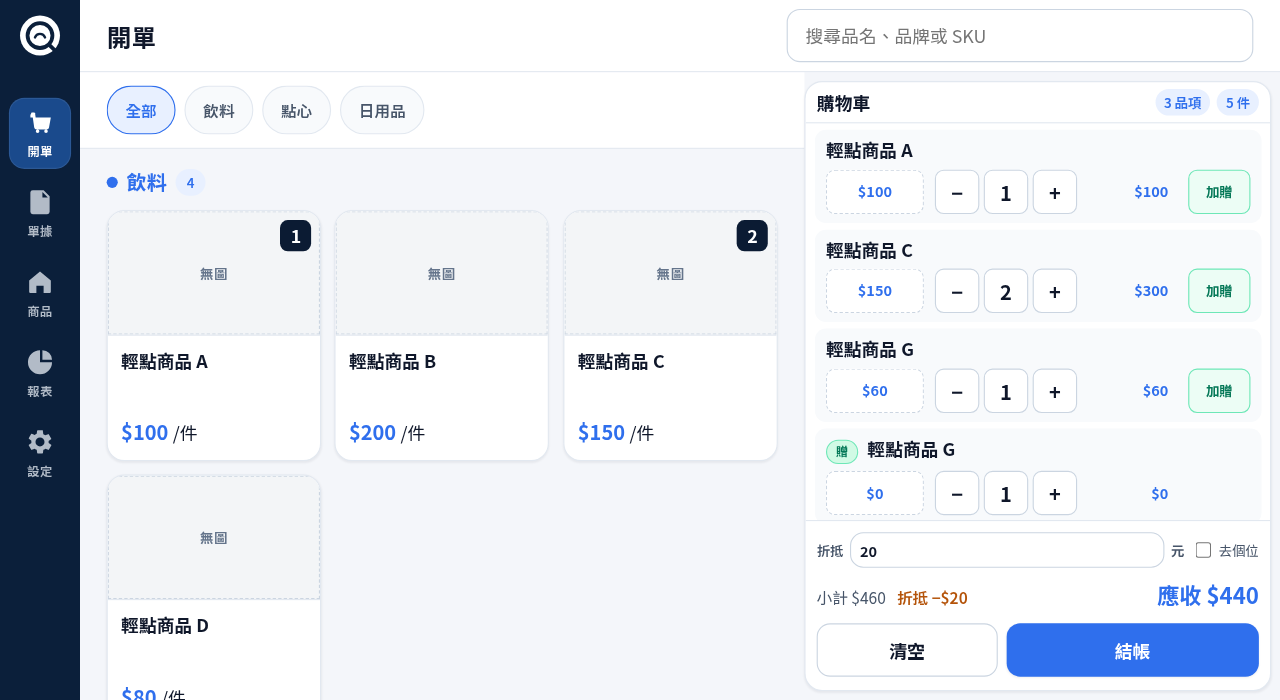The height and width of the screenshot is (700, 1280).
Task: Click quantity badge 2 on 輕點商品 C card
Action: [x=752, y=236]
